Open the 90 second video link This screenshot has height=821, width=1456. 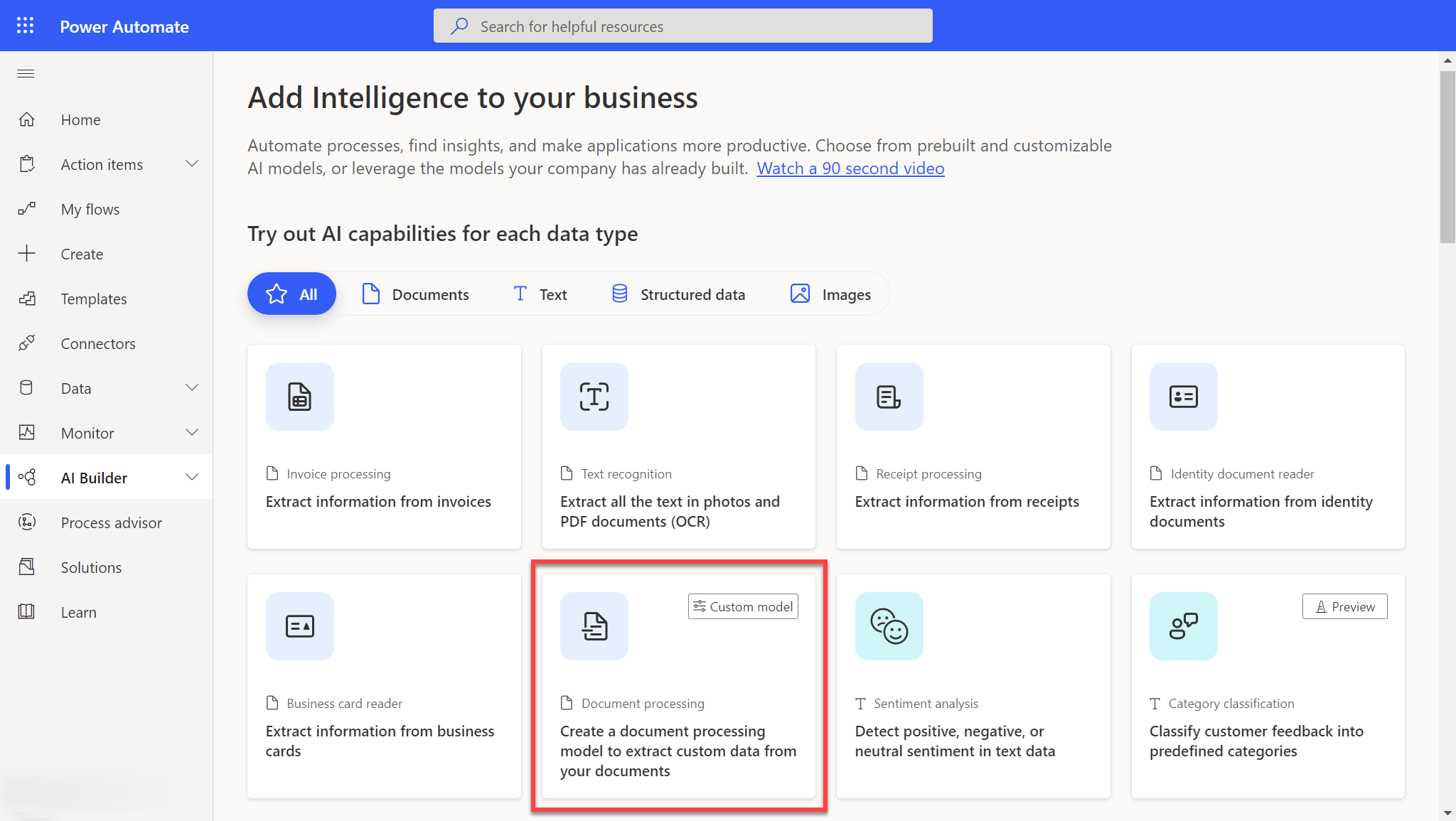tap(850, 168)
